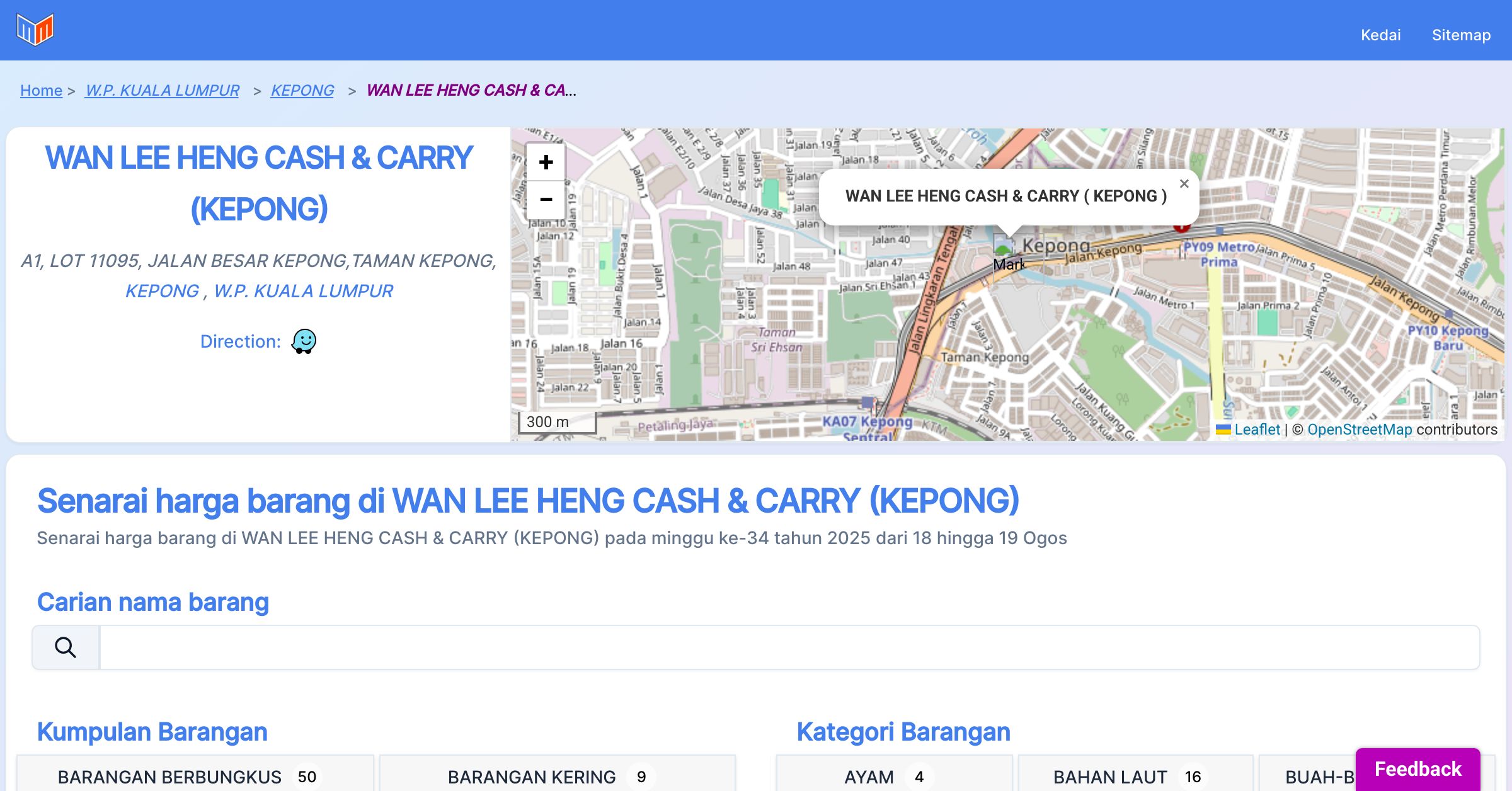Open Waze direction icon

click(304, 341)
